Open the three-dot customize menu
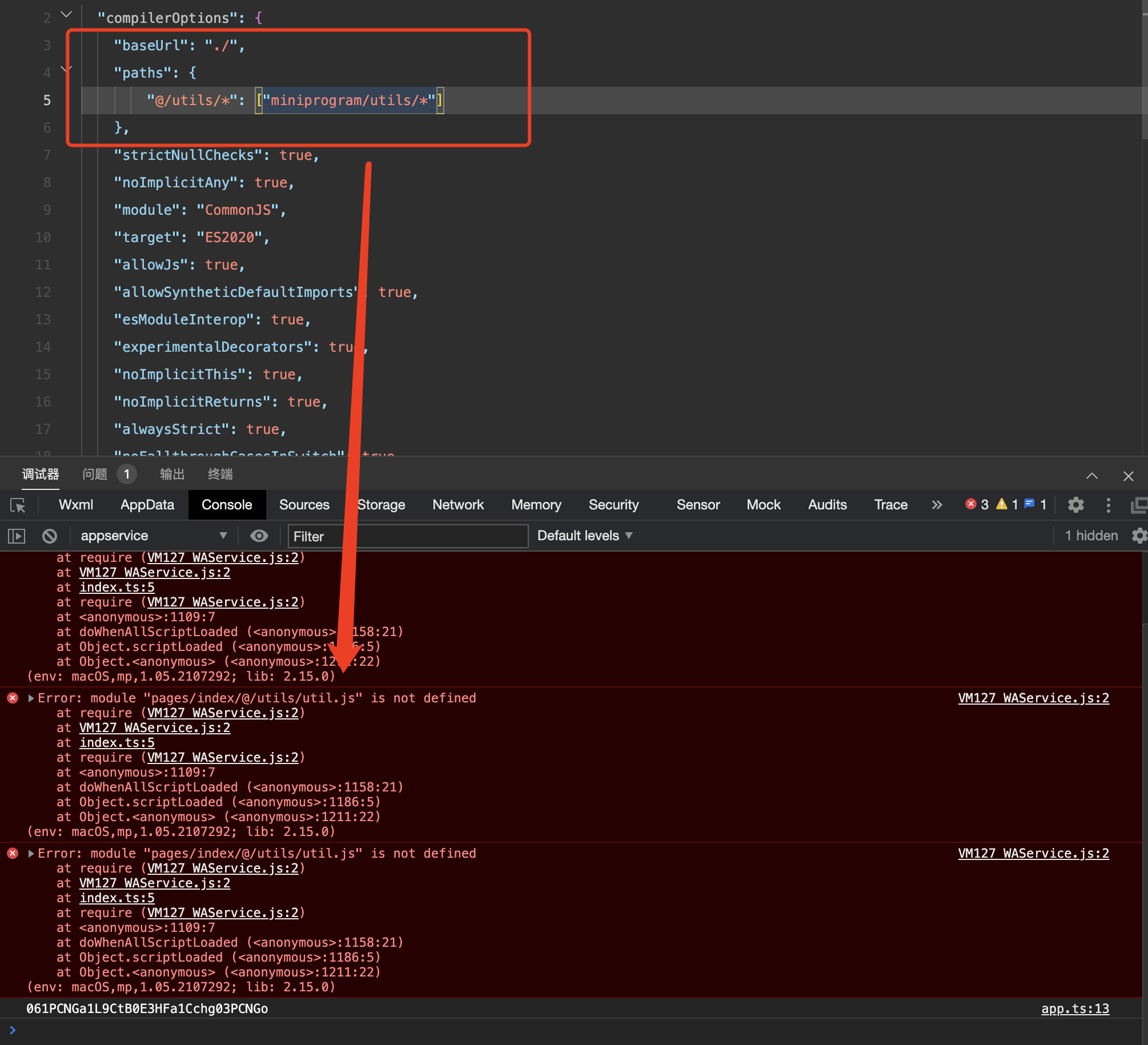This screenshot has width=1148, height=1045. (x=1108, y=505)
